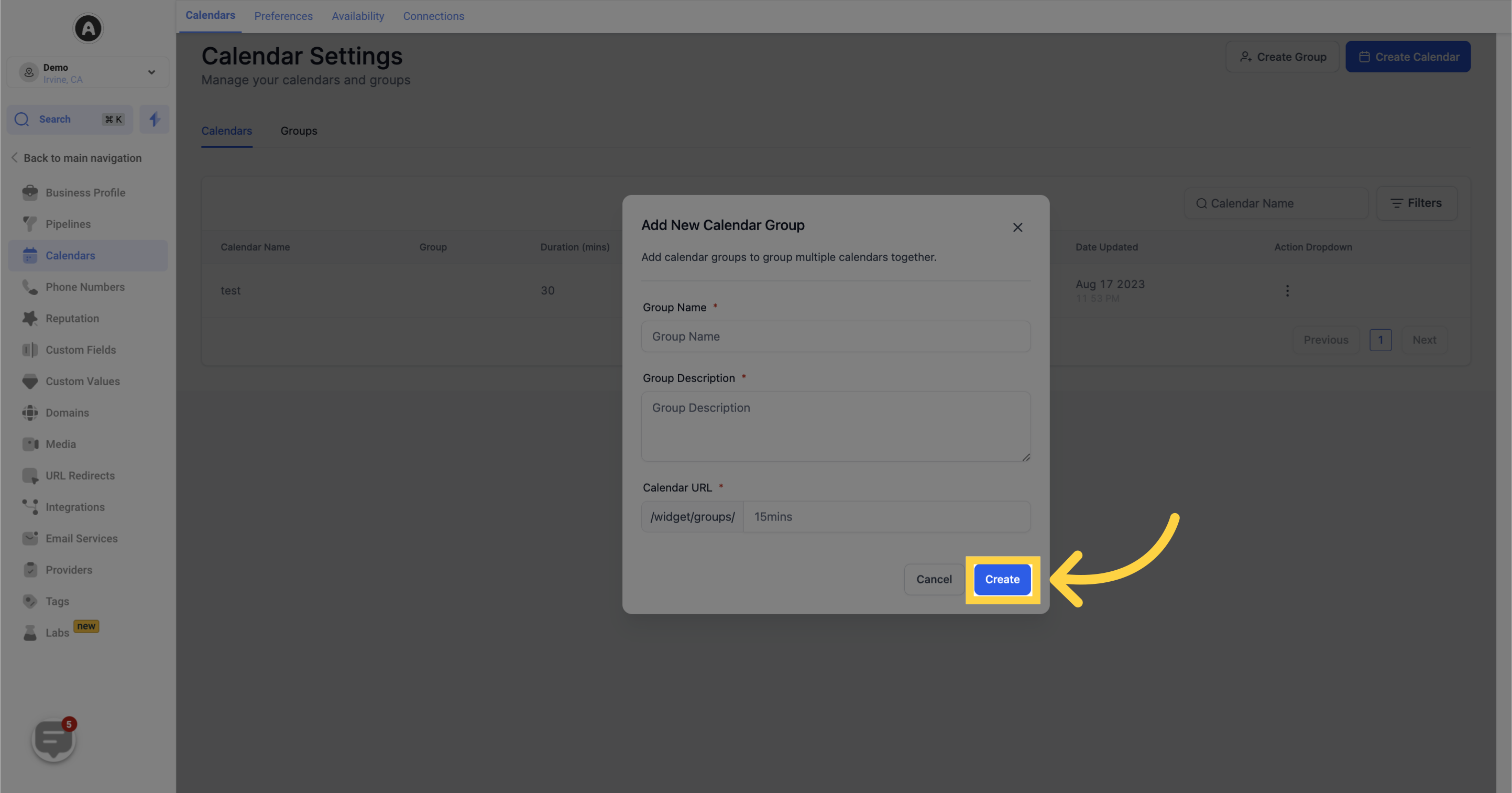Click the Domains globe icon

point(30,412)
